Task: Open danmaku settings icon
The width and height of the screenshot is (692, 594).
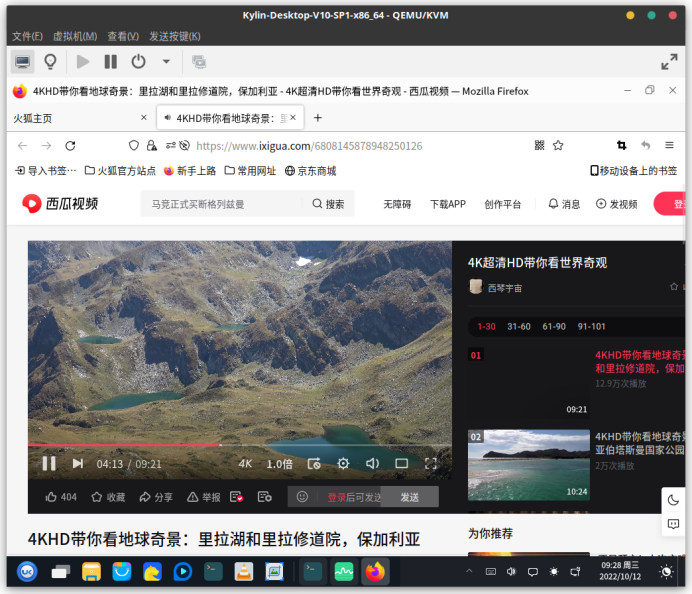Action: coord(264,497)
